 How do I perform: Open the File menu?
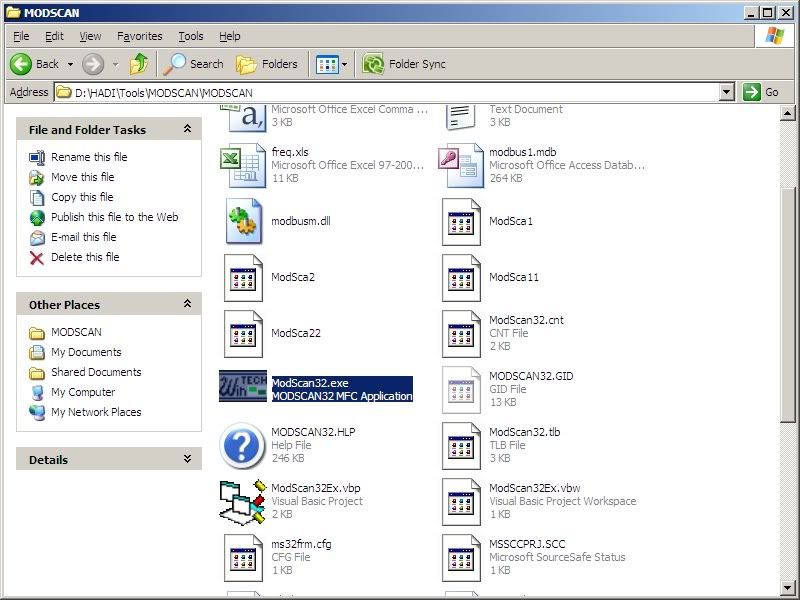pyautogui.click(x=21, y=36)
